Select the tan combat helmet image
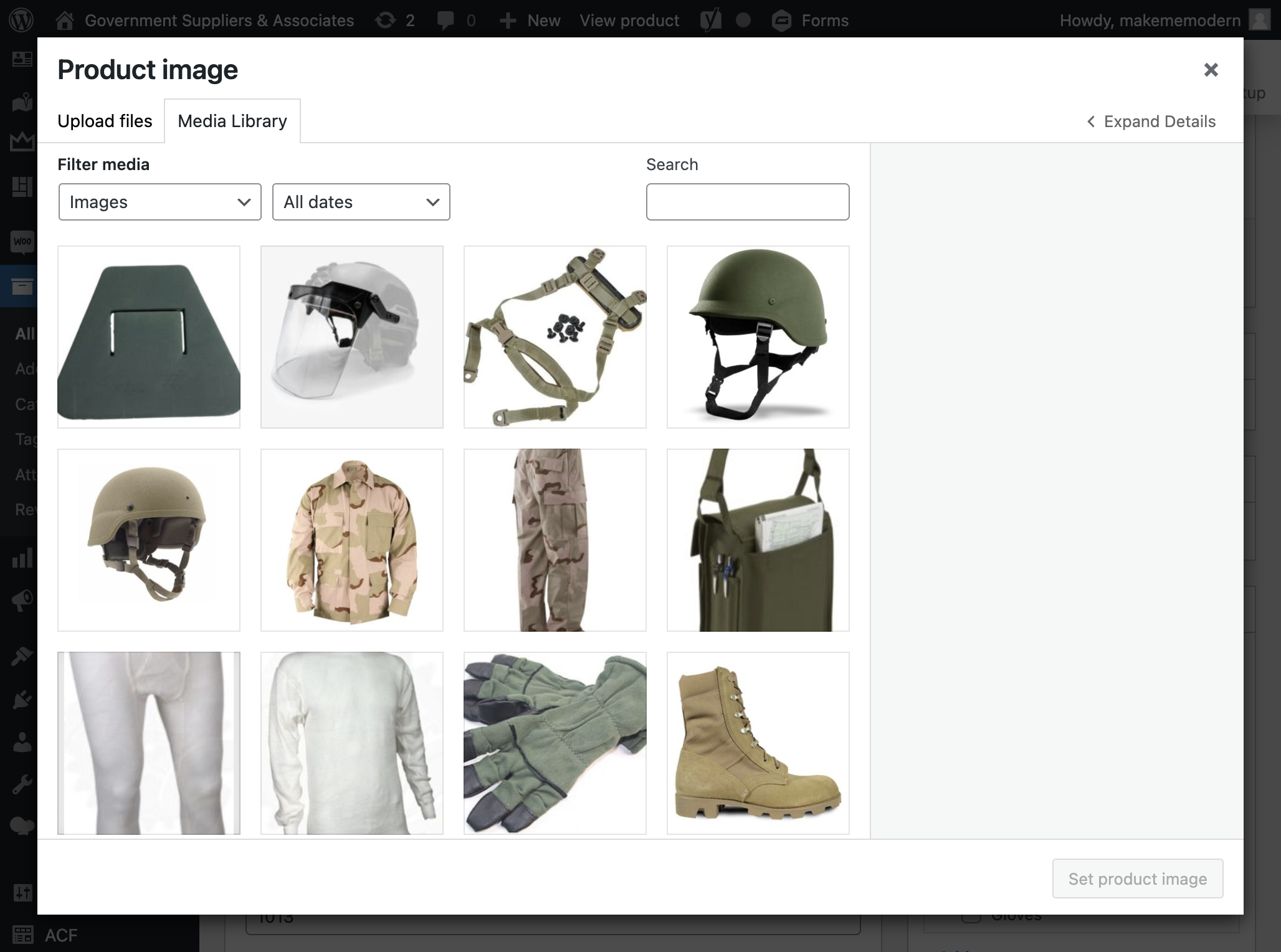The width and height of the screenshot is (1281, 952). [149, 540]
